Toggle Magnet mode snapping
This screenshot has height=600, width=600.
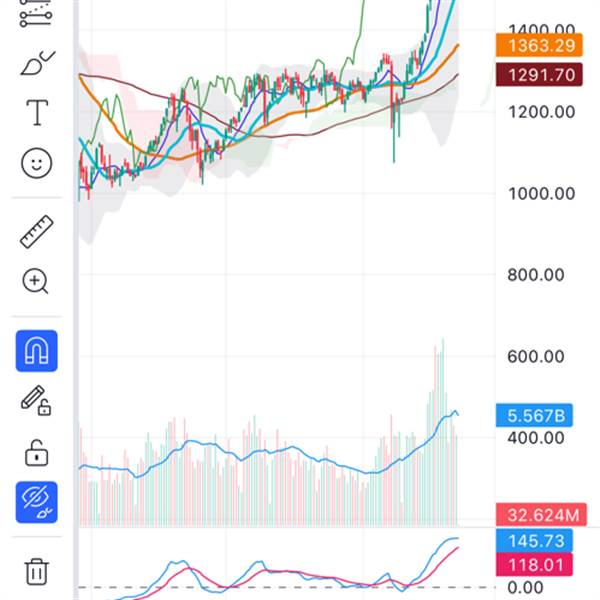click(36, 351)
